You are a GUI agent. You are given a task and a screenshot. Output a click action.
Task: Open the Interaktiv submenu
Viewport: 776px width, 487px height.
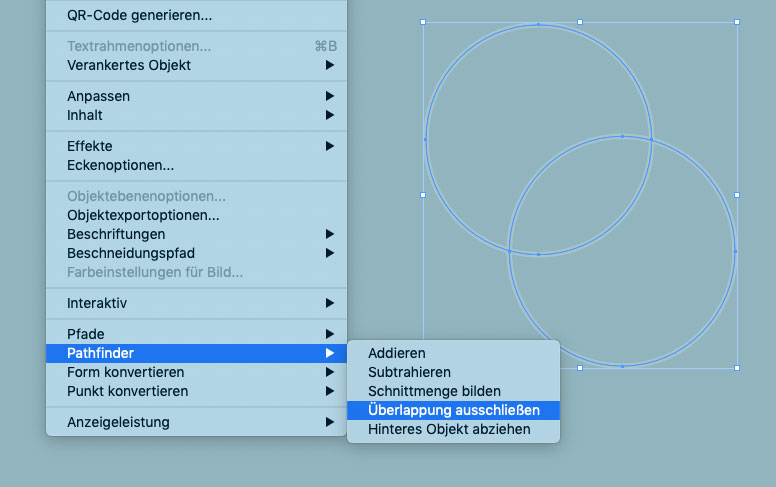[x=196, y=303]
